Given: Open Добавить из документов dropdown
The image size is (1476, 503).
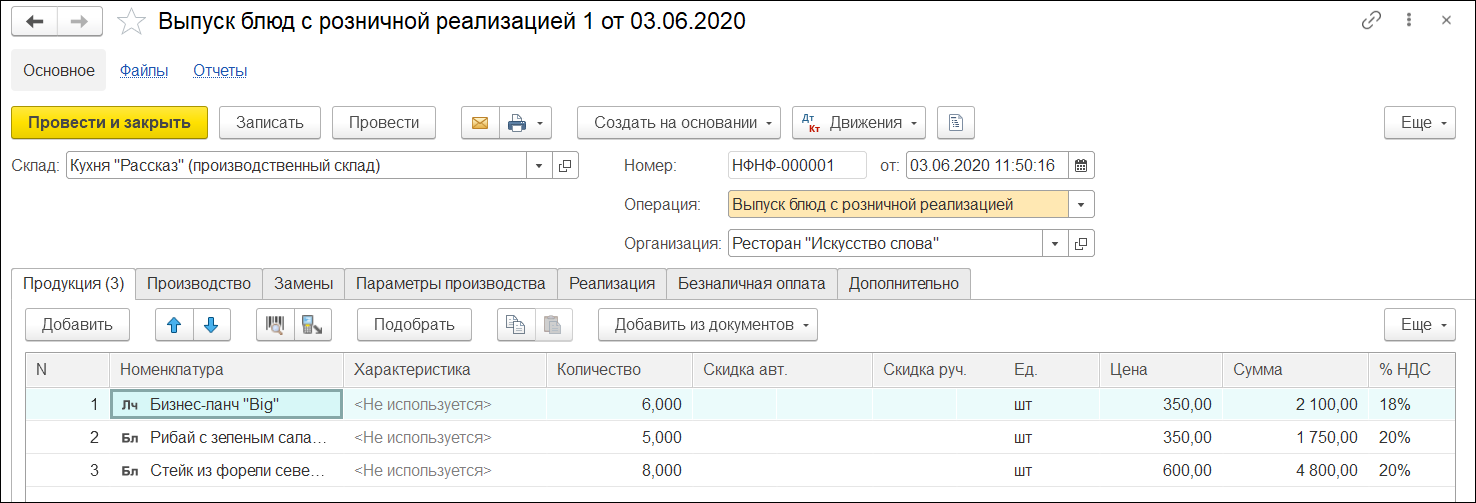Looking at the screenshot, I should [708, 324].
